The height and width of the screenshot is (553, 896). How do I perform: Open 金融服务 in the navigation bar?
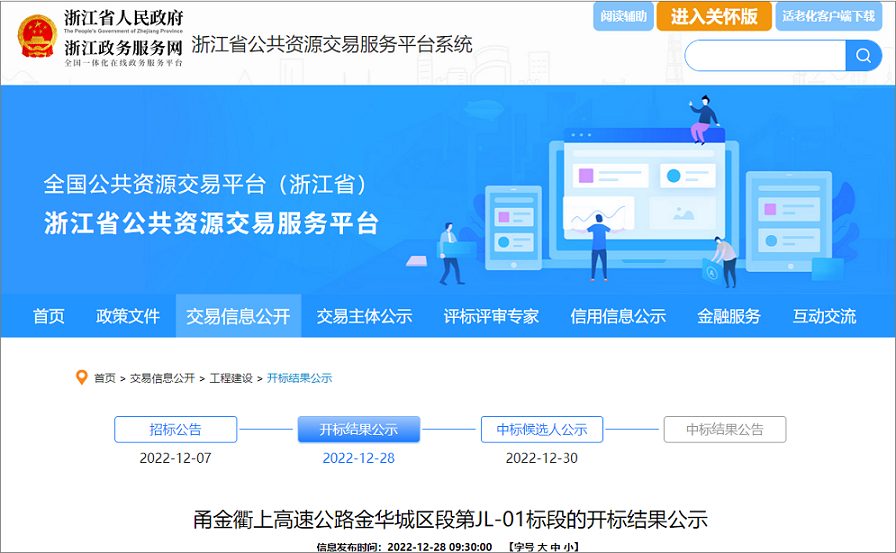click(729, 316)
